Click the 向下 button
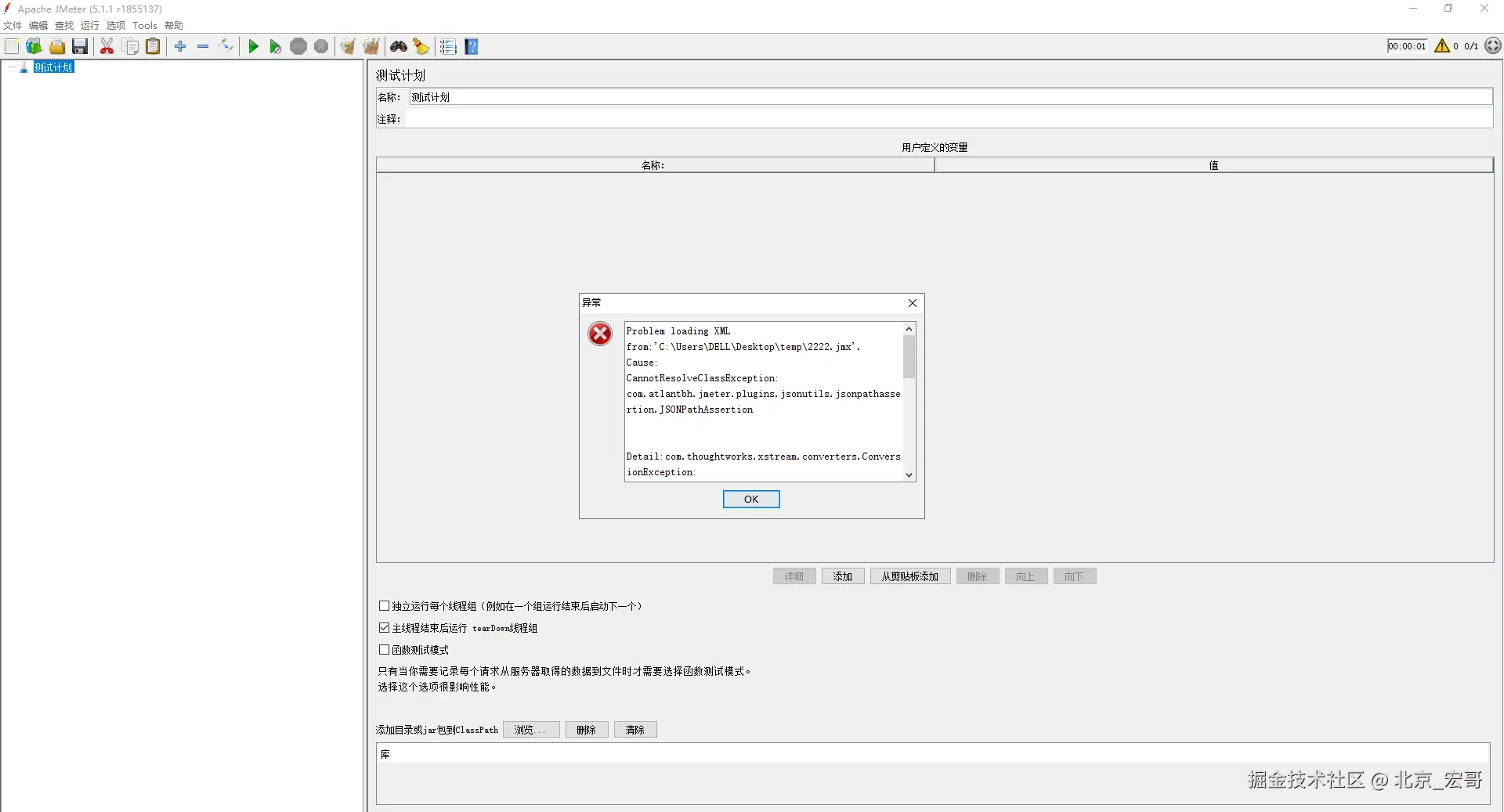 (1075, 576)
